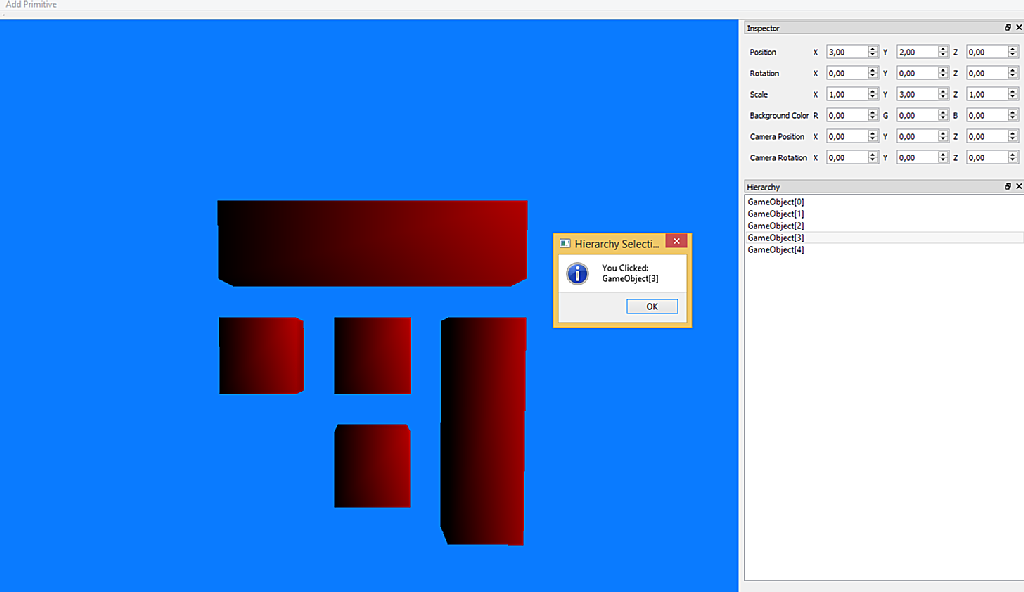Close the Hierarchy Selection dialog with X
The height and width of the screenshot is (592, 1024).
677,241
